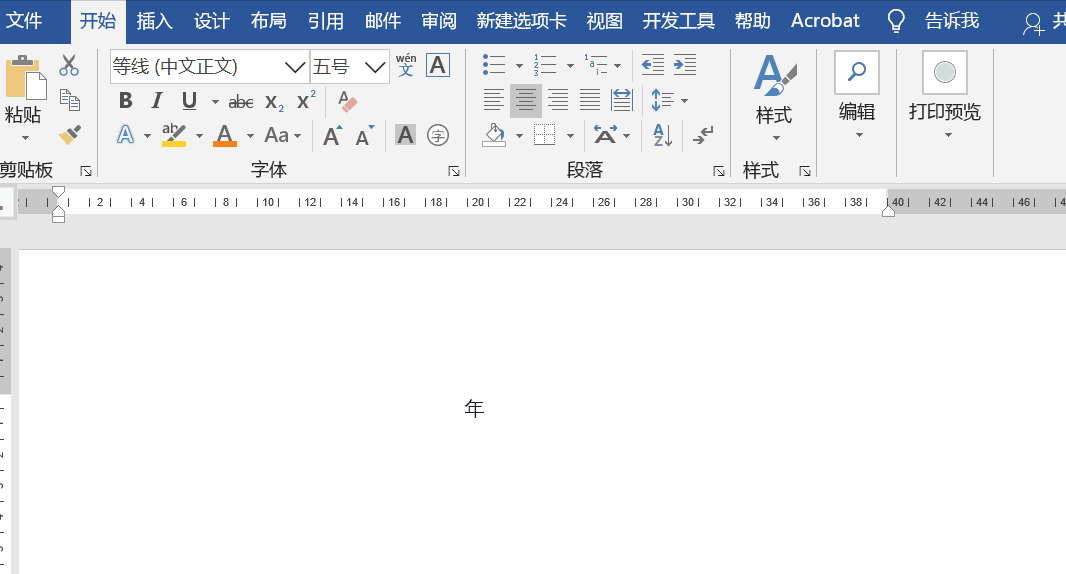Click the 年 character in document
The width and height of the screenshot is (1066, 574).
474,408
